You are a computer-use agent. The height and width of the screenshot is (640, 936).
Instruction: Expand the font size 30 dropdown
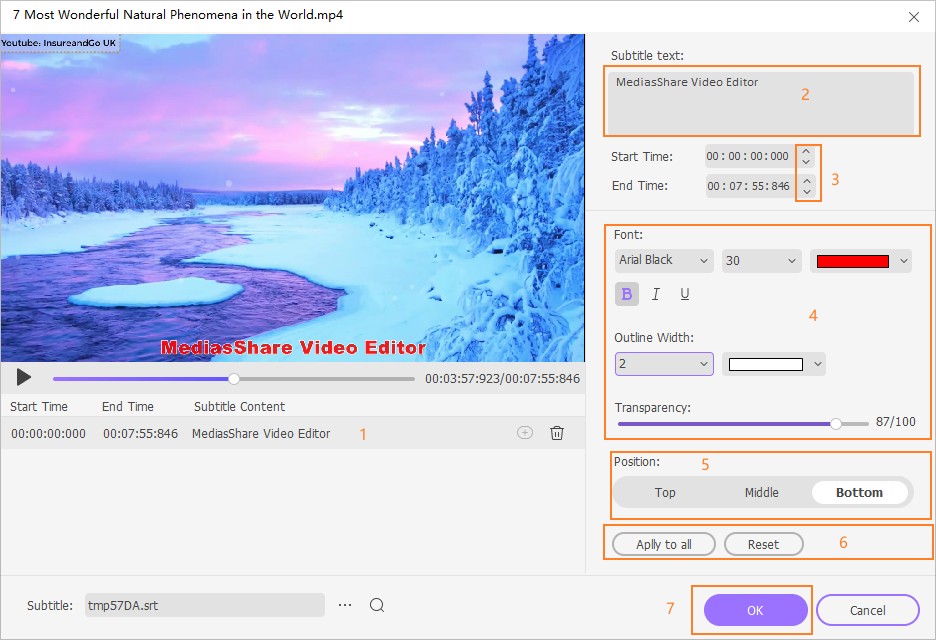762,261
